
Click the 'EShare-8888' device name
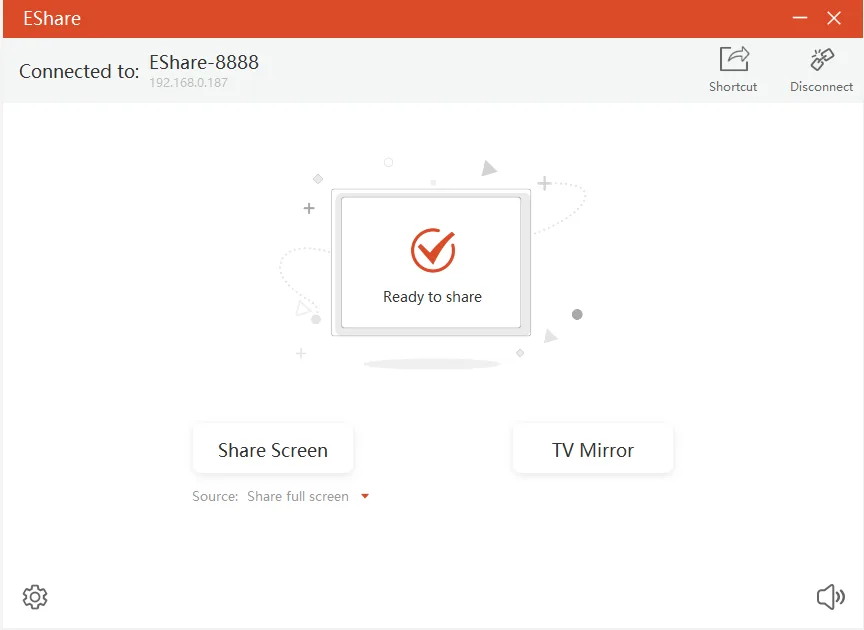pyautogui.click(x=204, y=62)
